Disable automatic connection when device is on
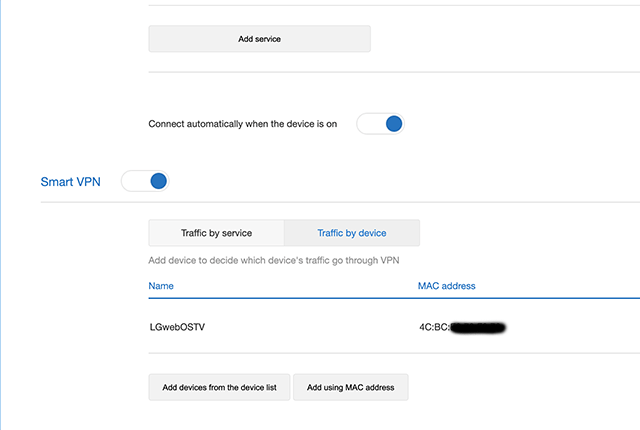The width and height of the screenshot is (640, 430). [380, 124]
